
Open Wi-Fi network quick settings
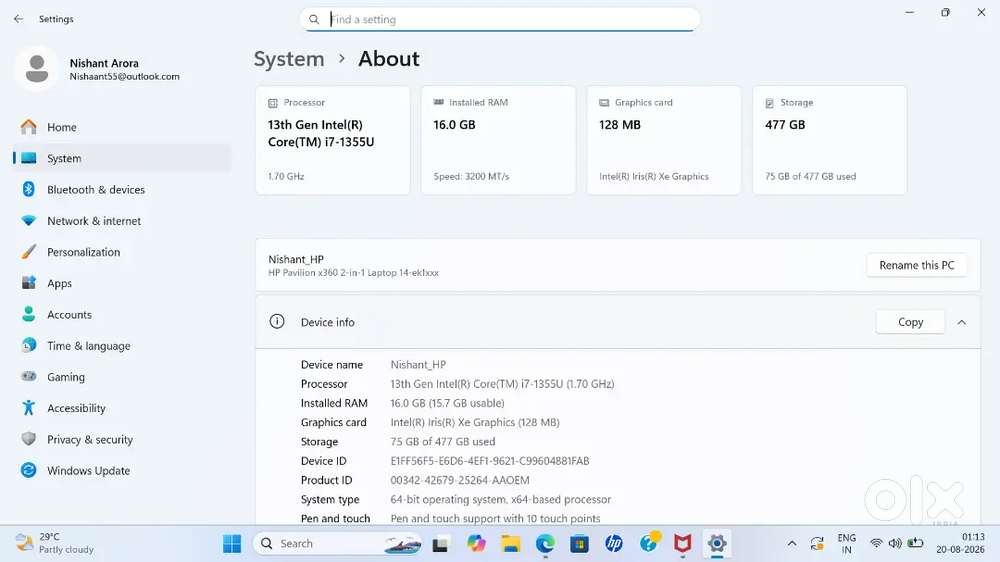click(x=876, y=544)
